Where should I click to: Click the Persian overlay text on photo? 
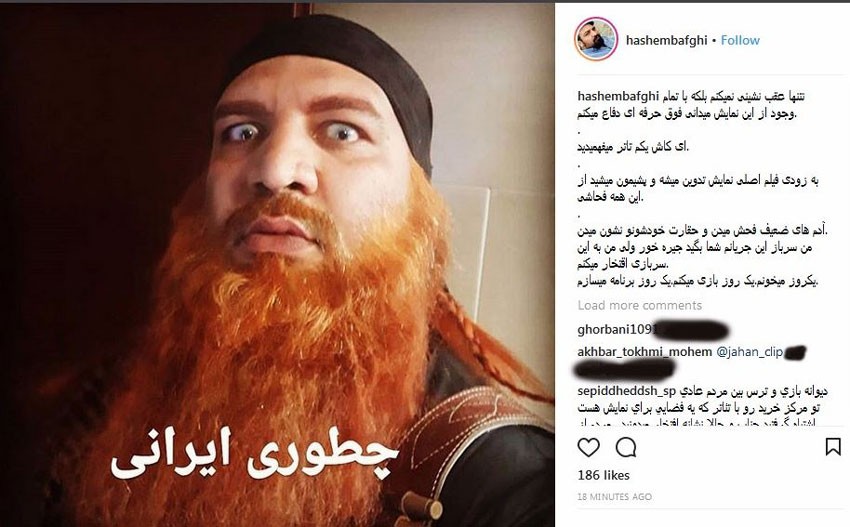[x=254, y=455]
